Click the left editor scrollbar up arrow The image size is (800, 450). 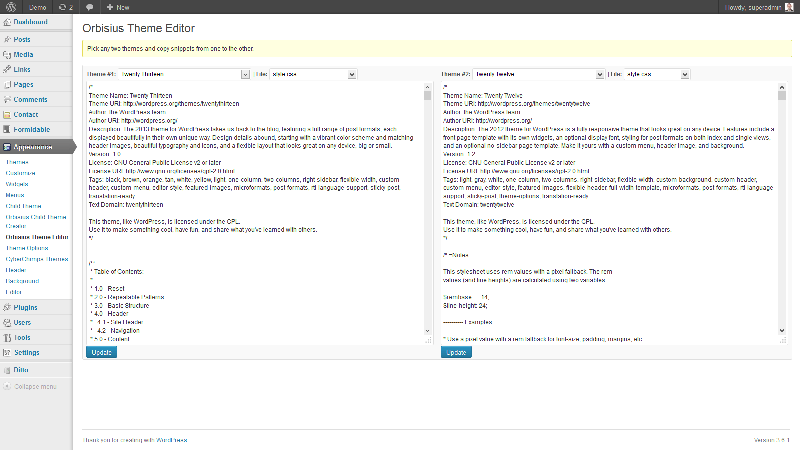pyautogui.click(x=428, y=87)
